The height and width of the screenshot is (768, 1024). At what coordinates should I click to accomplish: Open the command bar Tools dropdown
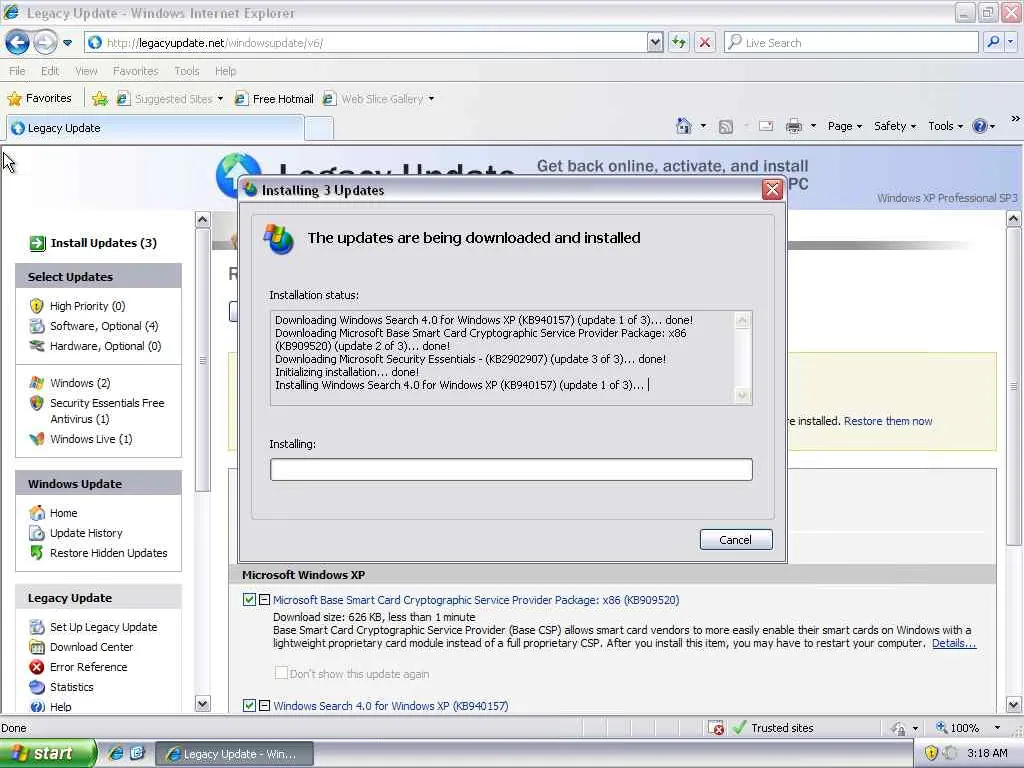945,126
